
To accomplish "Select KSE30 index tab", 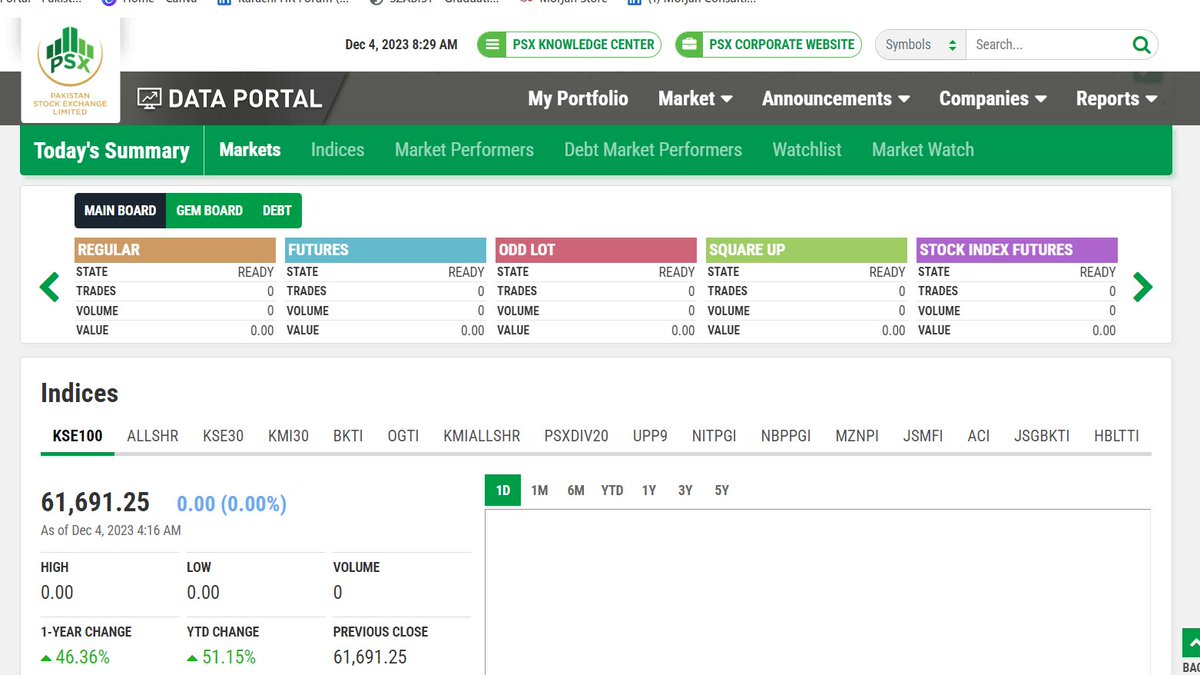I will coord(223,436).
